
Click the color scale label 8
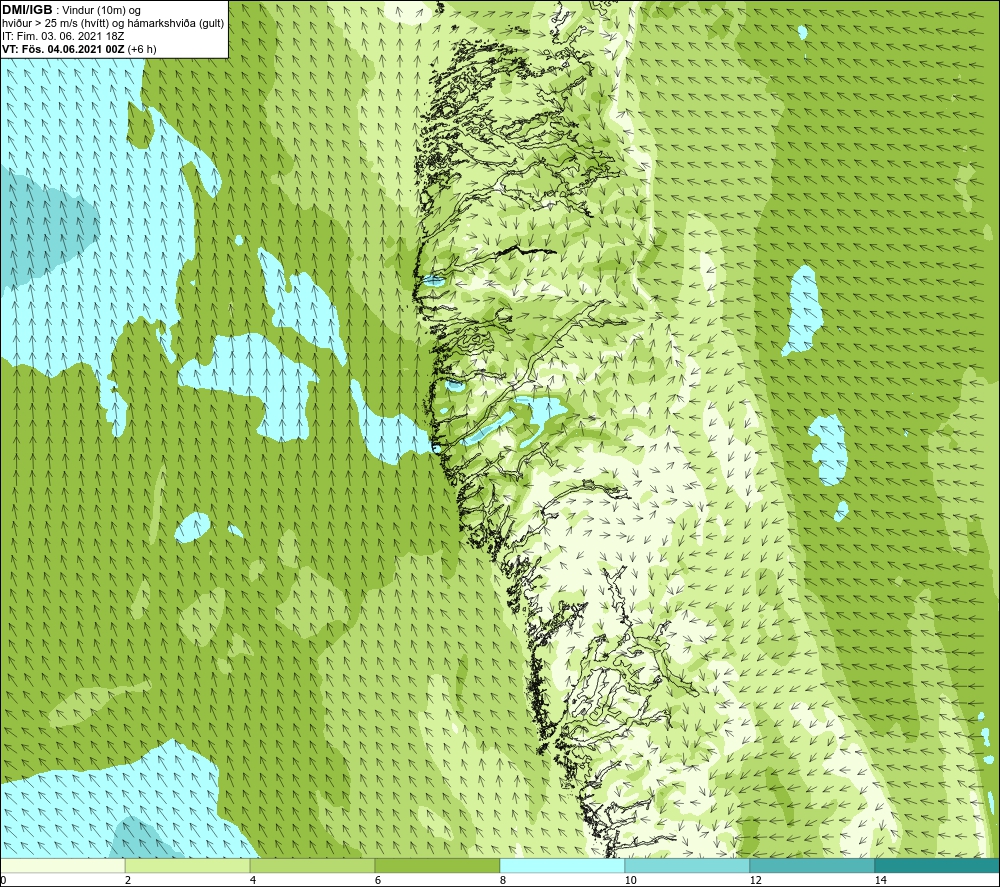click(x=503, y=881)
